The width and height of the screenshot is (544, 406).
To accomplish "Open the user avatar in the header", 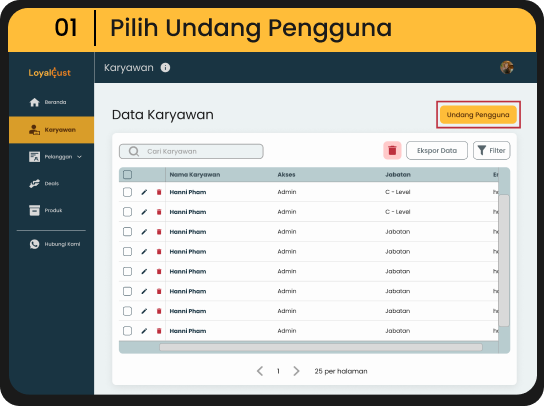I will pos(507,67).
